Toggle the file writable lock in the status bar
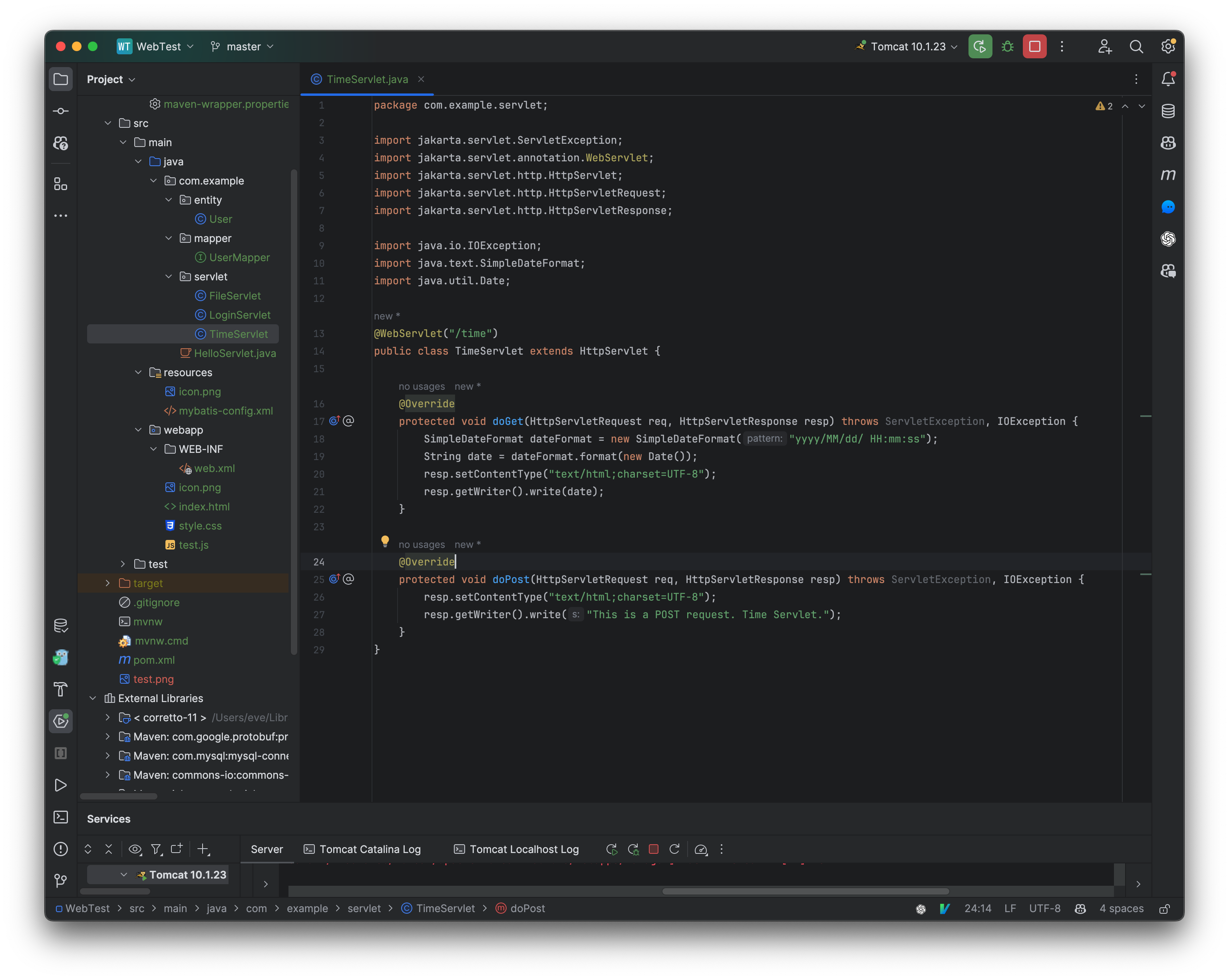 1164,908
